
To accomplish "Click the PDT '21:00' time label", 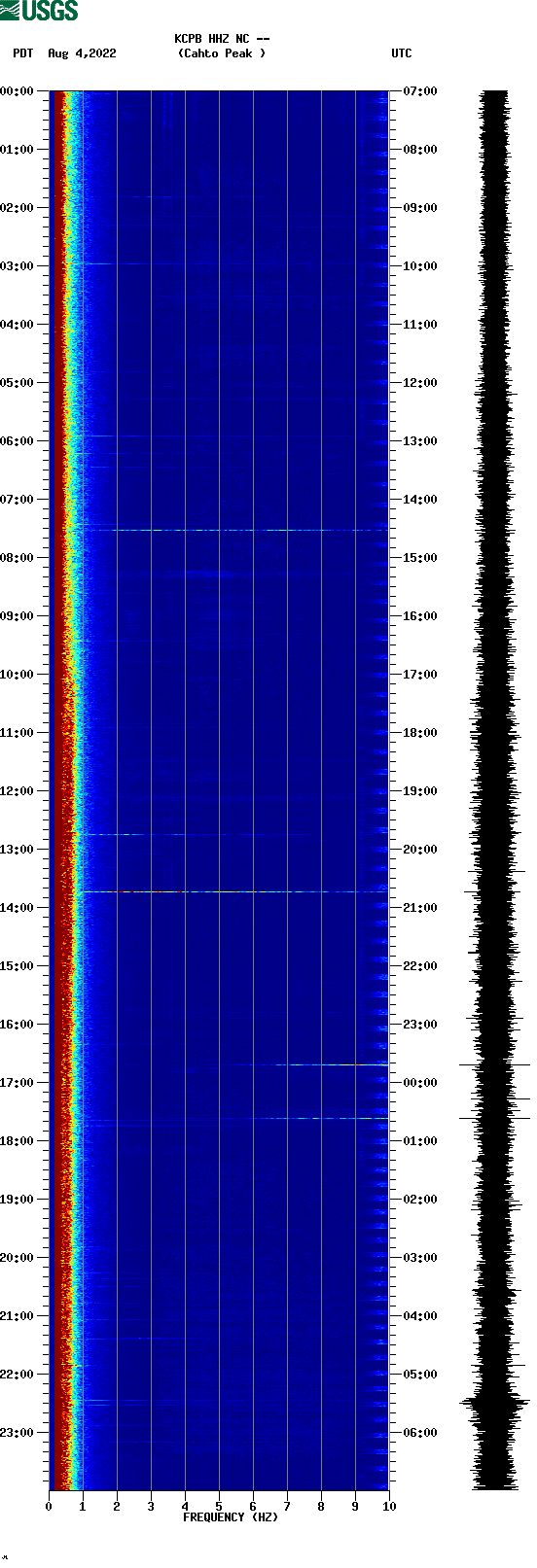I will coord(18,1316).
